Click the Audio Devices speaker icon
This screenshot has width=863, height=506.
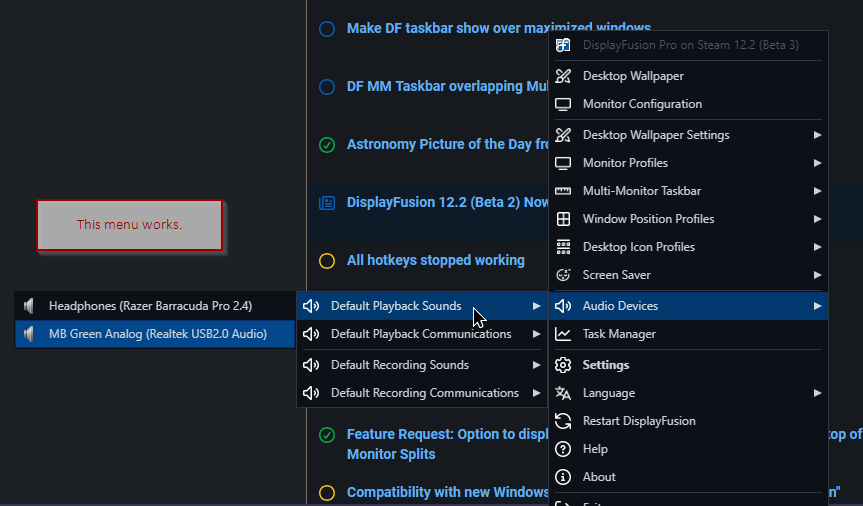point(563,306)
